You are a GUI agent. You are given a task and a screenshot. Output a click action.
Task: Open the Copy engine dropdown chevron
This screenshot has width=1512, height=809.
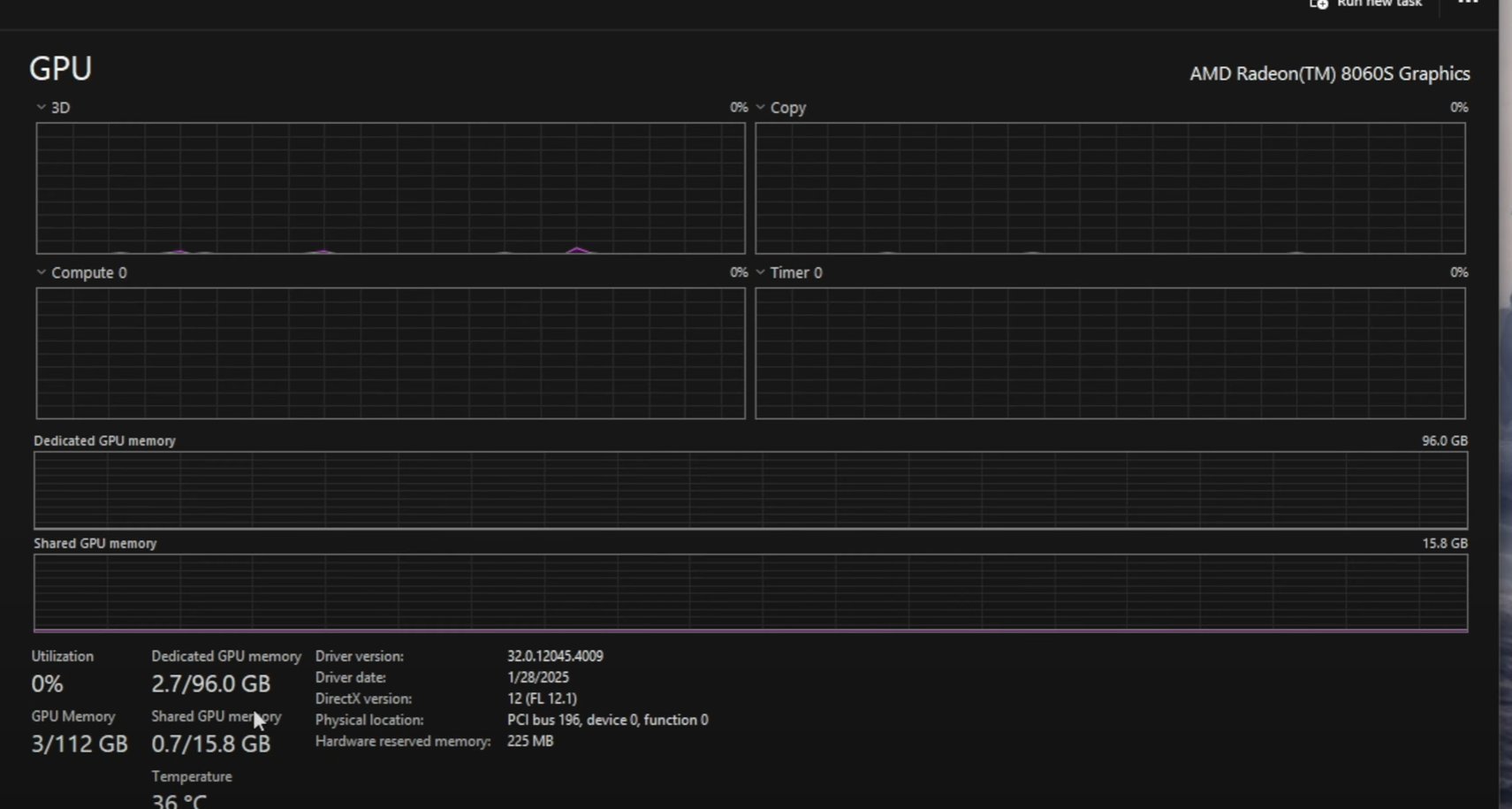760,107
